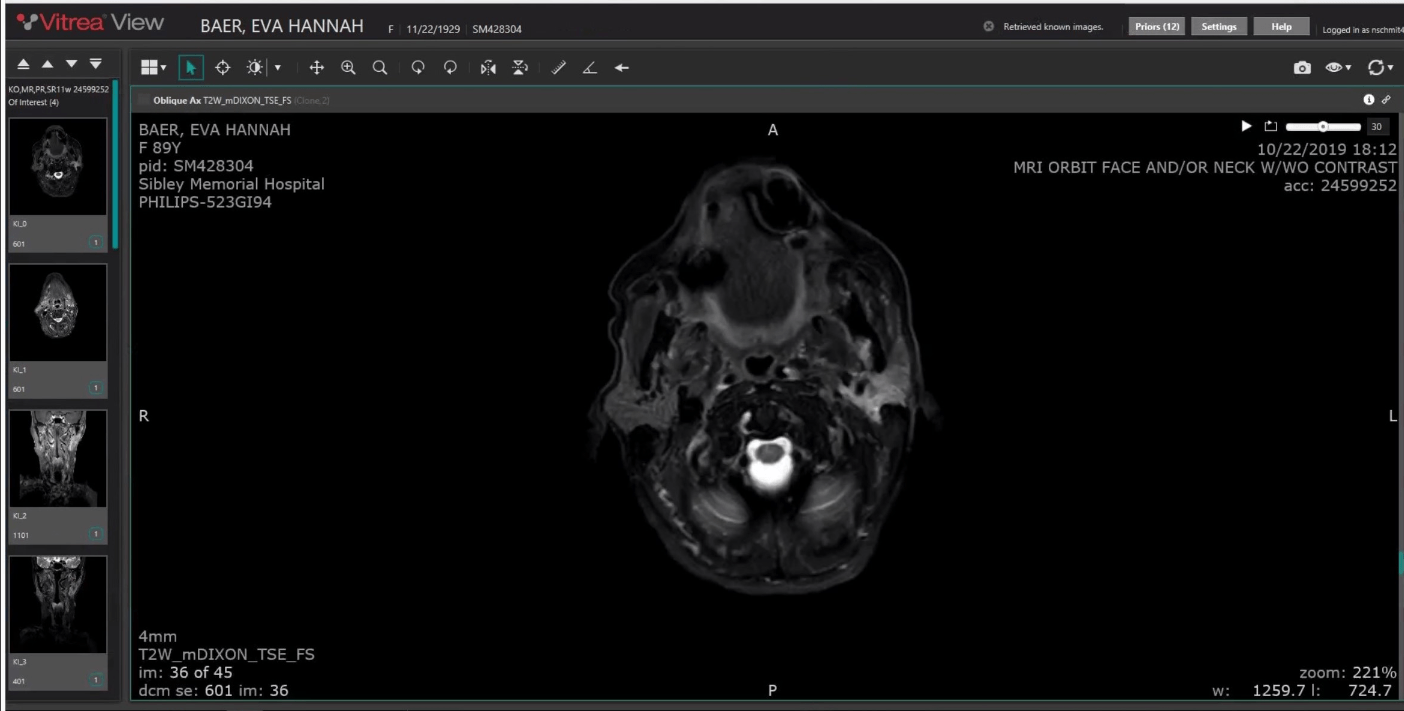
Task: Rotate image counterclockwise
Action: pos(418,67)
